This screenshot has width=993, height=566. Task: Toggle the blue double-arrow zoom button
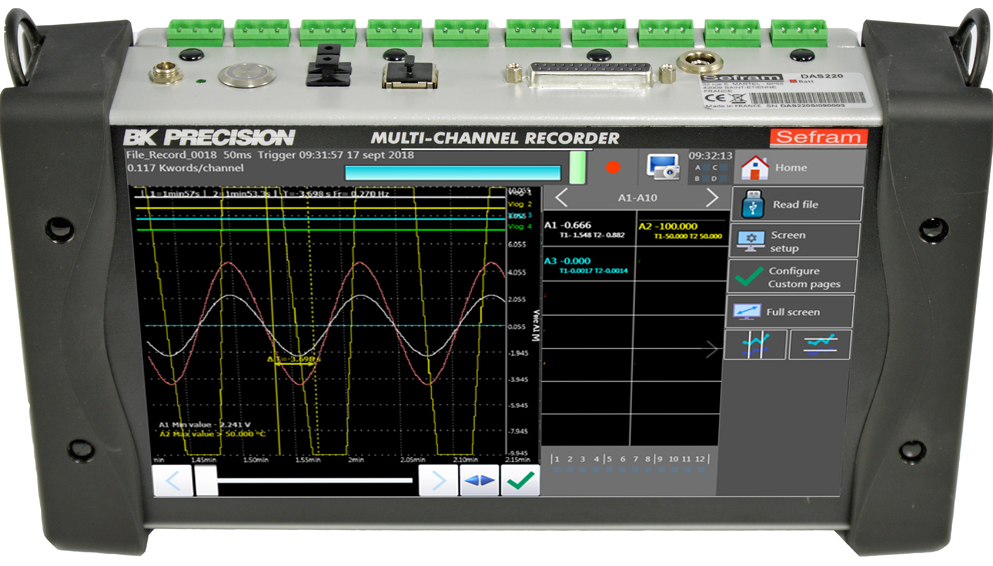(479, 481)
